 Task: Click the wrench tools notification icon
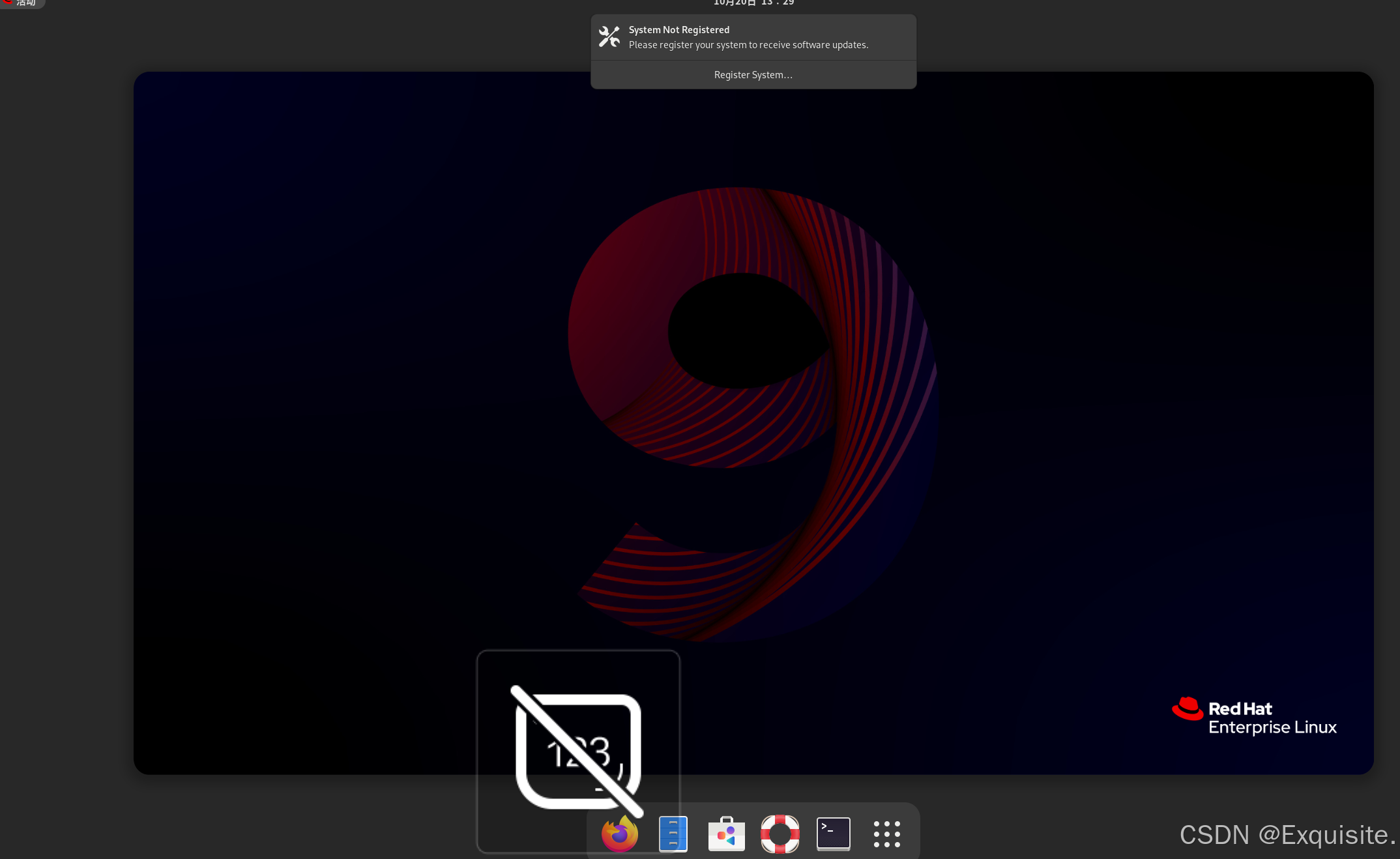pyautogui.click(x=609, y=37)
